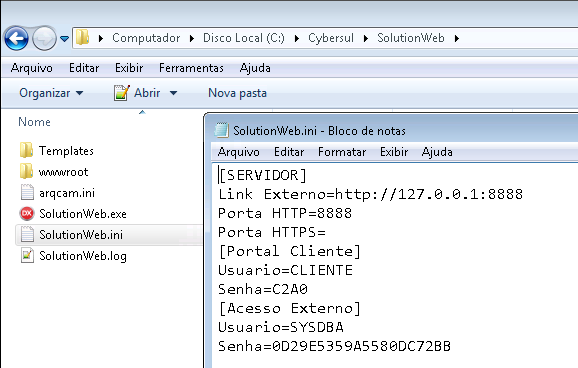Select the SolutionWeb.log file name

point(83,256)
